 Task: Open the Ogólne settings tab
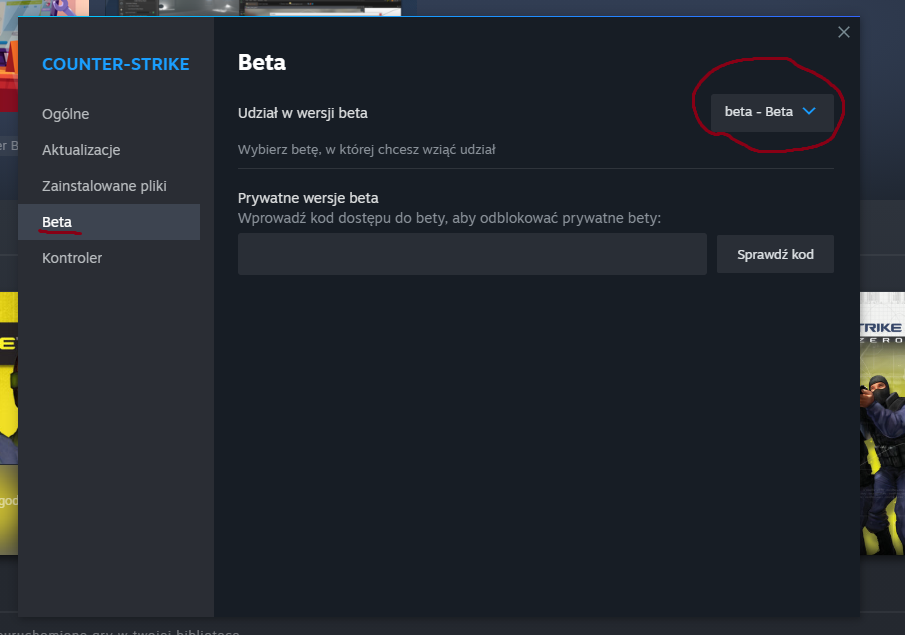click(x=109, y=114)
